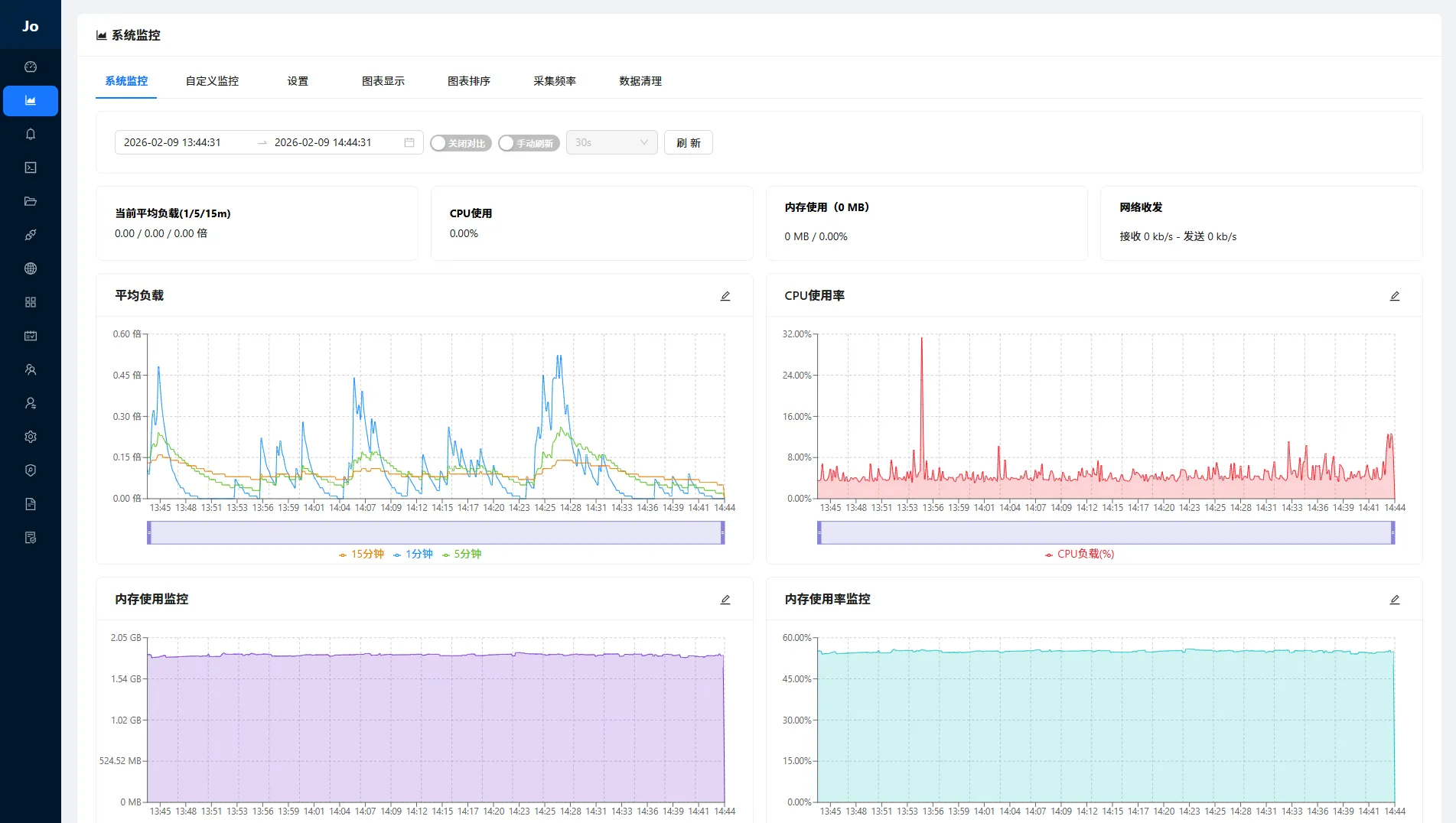Click the globe icon in sidebar
Screen dimensions: 1456x823
[x=31, y=268]
